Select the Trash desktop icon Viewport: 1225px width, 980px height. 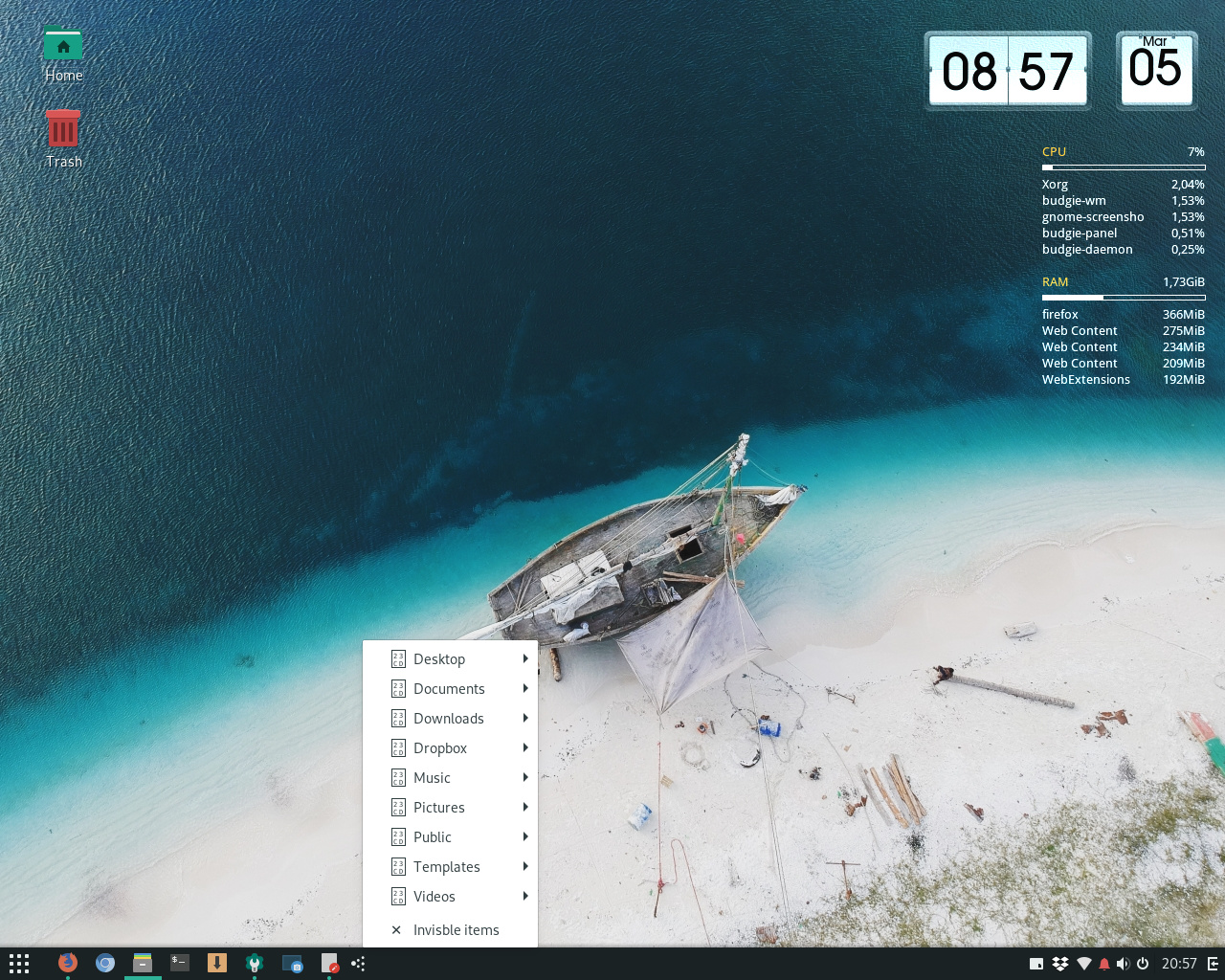pos(63,129)
